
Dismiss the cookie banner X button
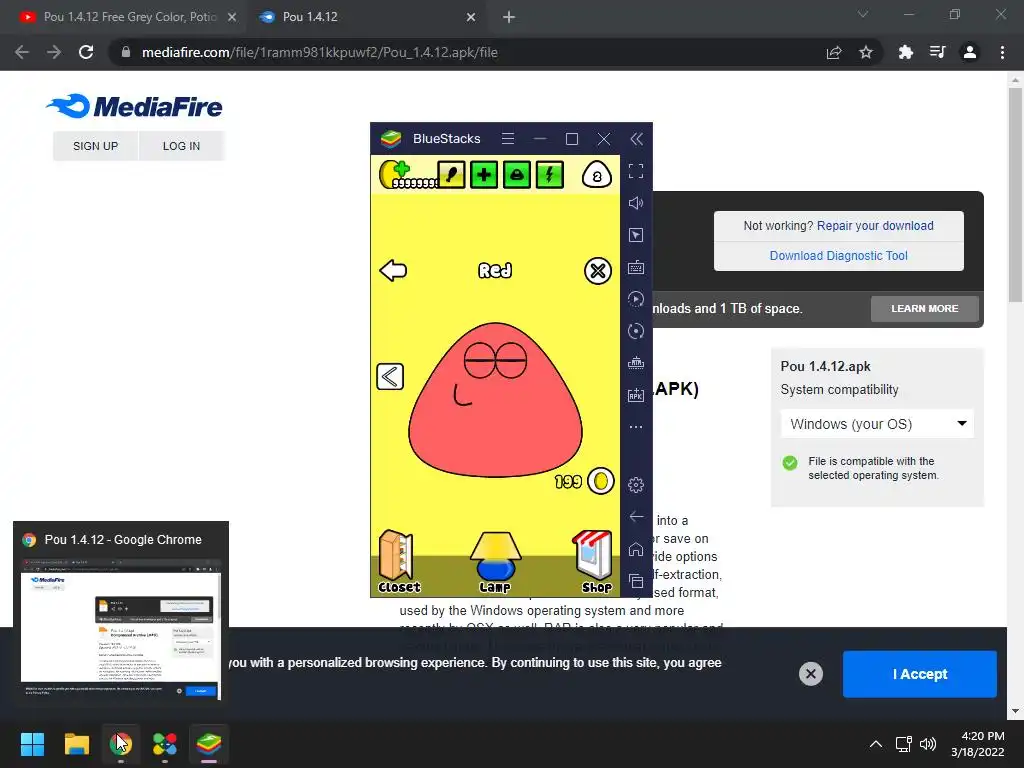pos(810,674)
